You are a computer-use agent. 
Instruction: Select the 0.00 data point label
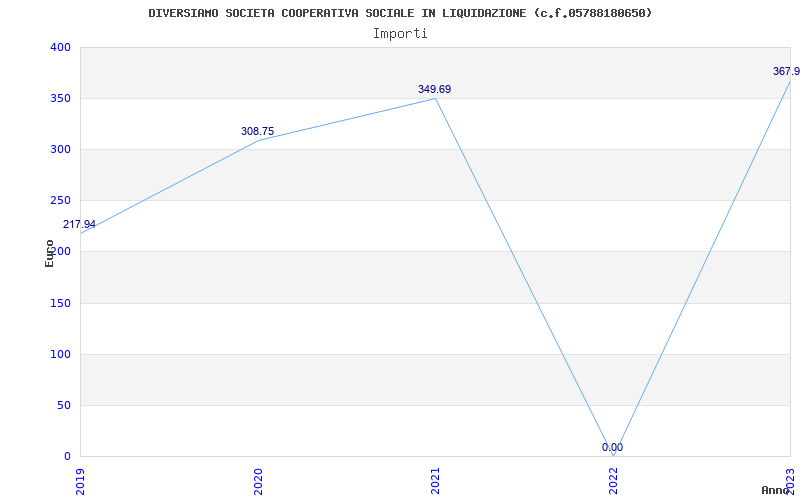(x=612, y=447)
